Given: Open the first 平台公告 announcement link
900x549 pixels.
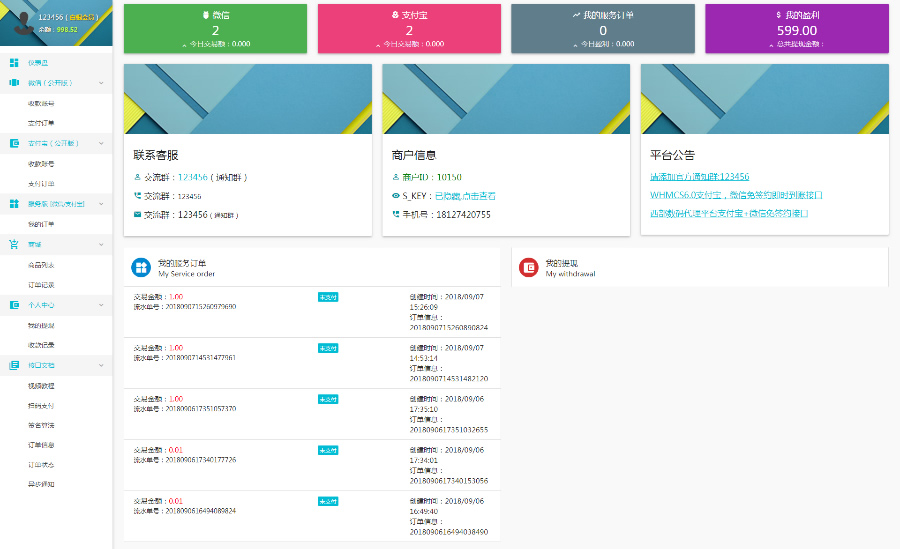Looking at the screenshot, I should click(x=699, y=176).
